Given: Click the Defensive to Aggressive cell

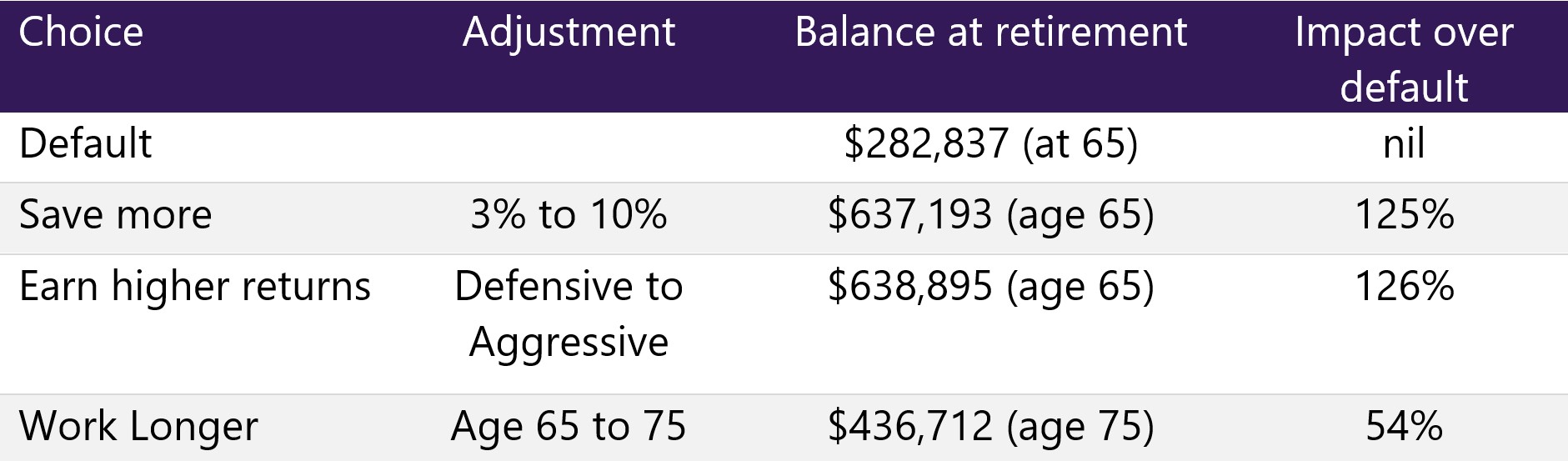Looking at the screenshot, I should (x=569, y=315).
